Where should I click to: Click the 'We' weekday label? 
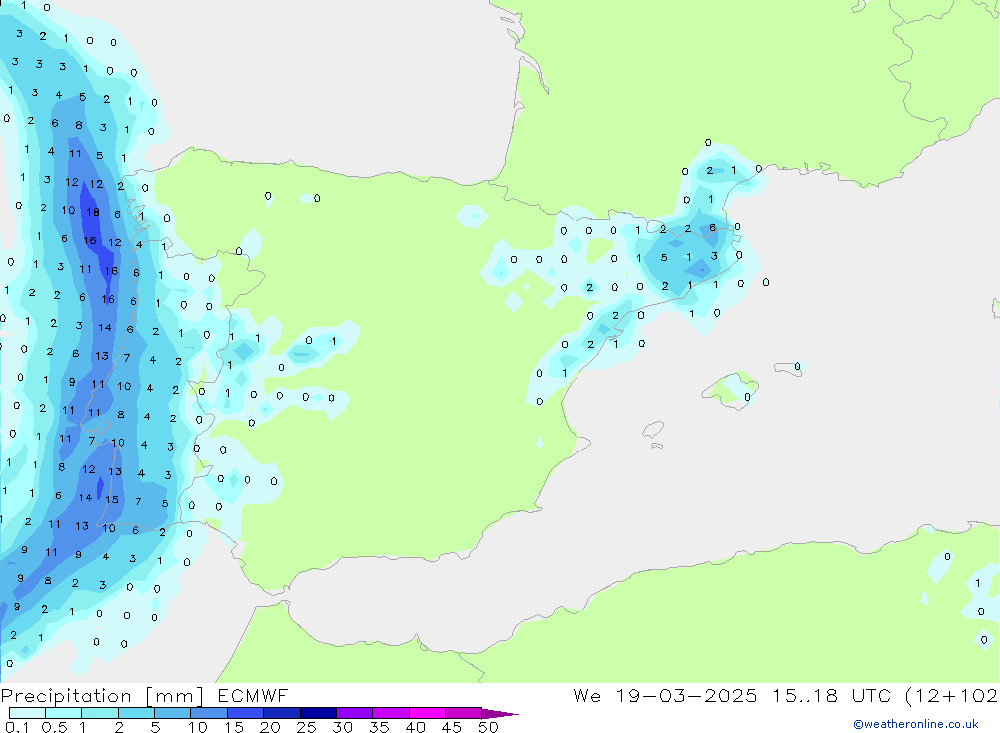(x=587, y=695)
